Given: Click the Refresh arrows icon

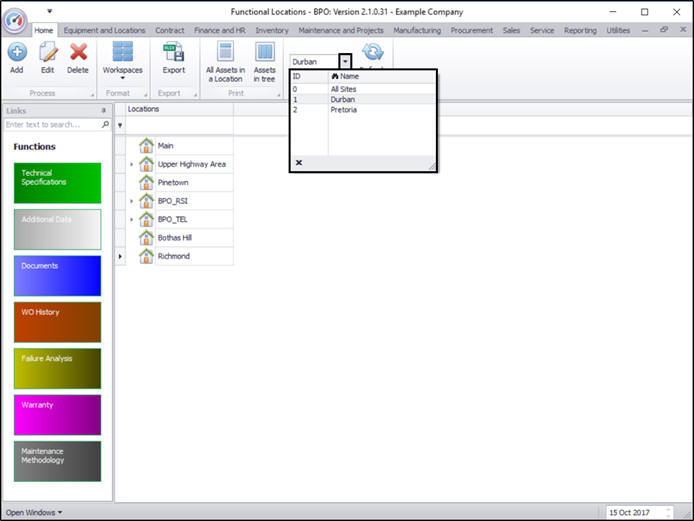Looking at the screenshot, I should click(x=373, y=52).
